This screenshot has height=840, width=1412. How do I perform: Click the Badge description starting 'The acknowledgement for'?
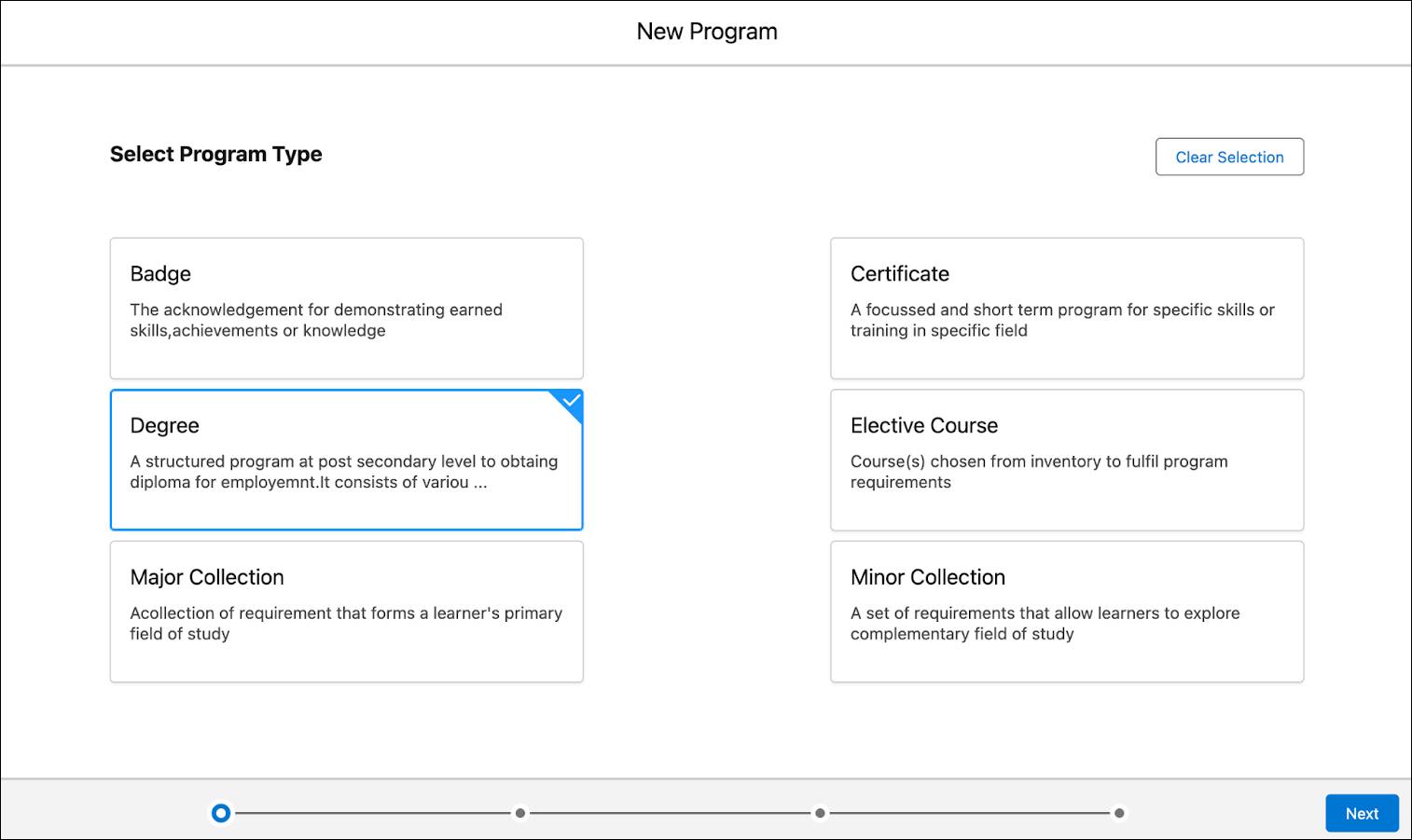[316, 320]
